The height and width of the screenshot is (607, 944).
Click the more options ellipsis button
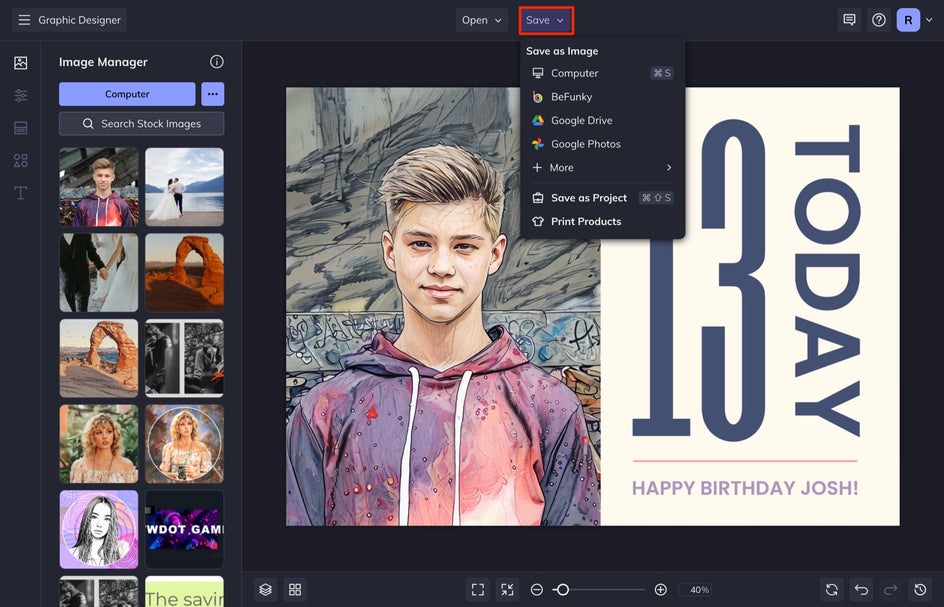pos(213,94)
